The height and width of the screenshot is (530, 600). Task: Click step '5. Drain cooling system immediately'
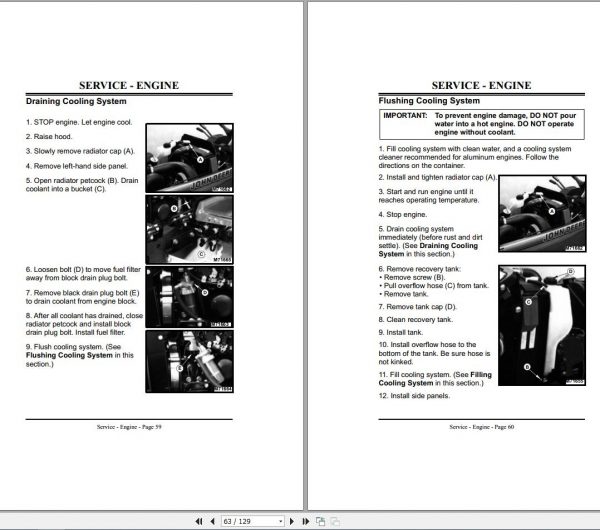coord(430,241)
